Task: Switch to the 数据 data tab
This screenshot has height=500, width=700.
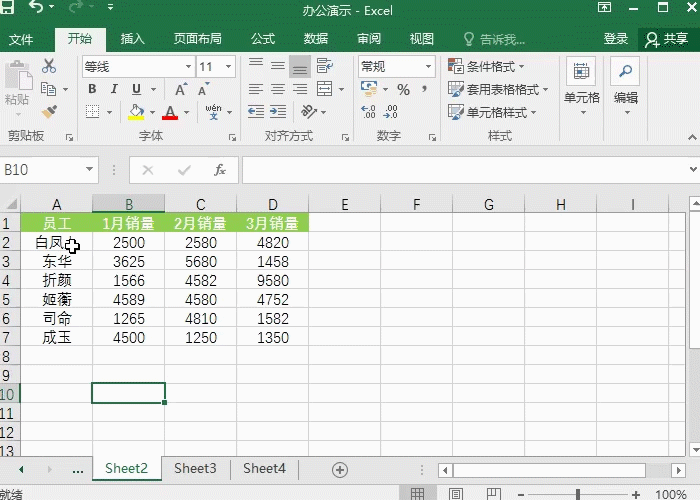Action: click(316, 39)
